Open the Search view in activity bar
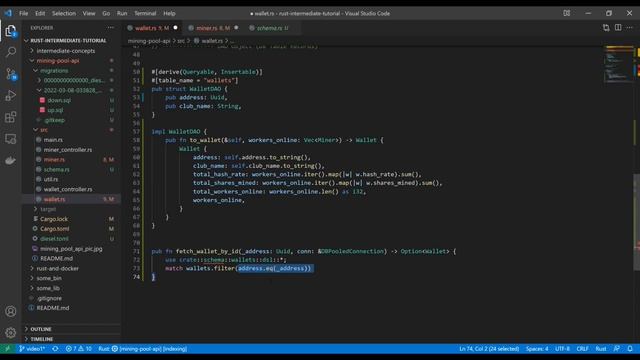 click(11, 52)
